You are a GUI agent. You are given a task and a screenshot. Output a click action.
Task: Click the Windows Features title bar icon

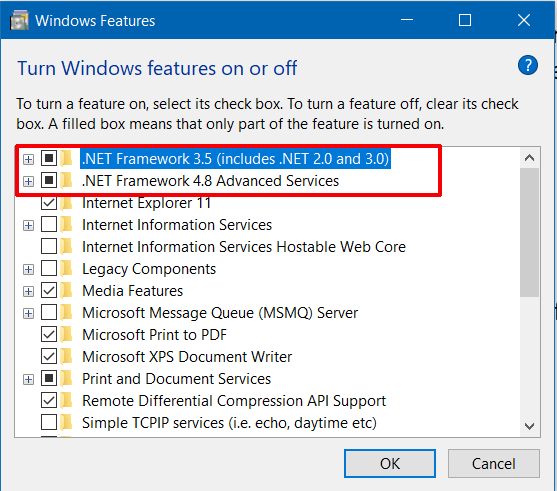pyautogui.click(x=19, y=20)
